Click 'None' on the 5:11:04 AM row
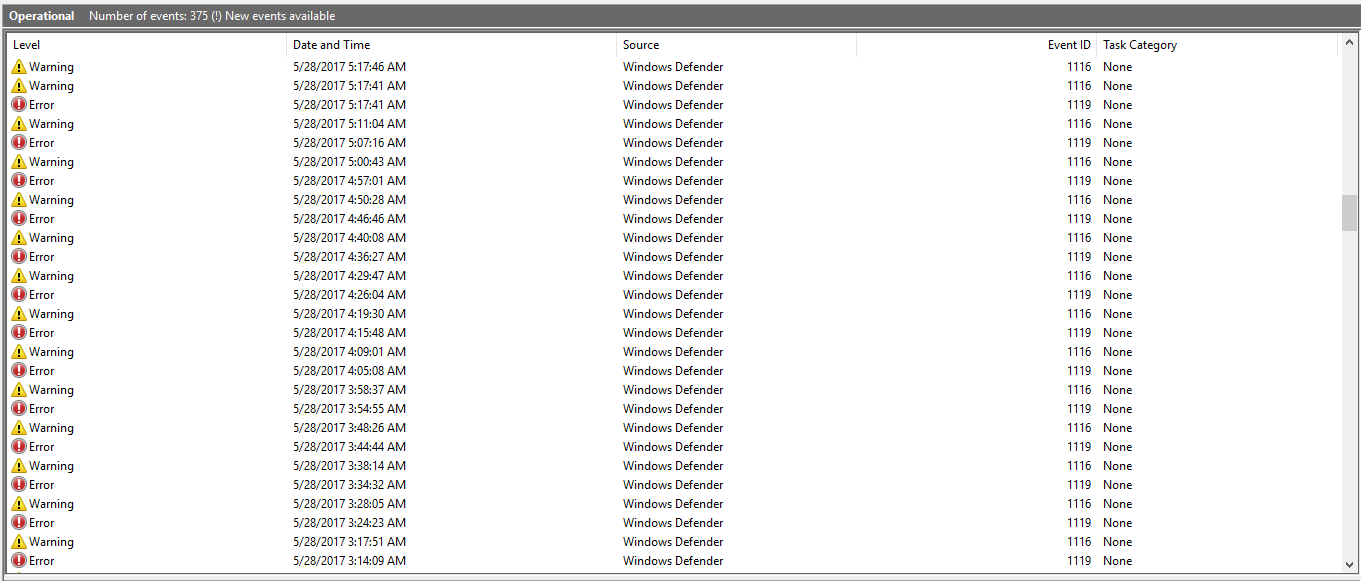This screenshot has height=581, width=1361. click(x=1118, y=124)
